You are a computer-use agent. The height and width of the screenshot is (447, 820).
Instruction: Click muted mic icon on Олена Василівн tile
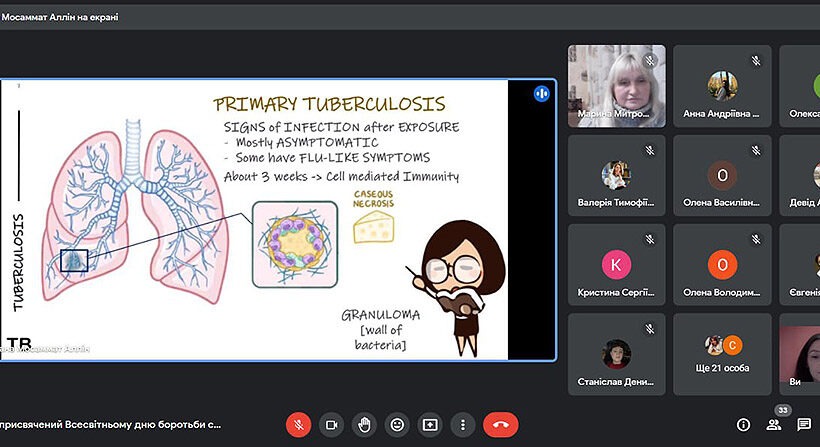pos(756,151)
